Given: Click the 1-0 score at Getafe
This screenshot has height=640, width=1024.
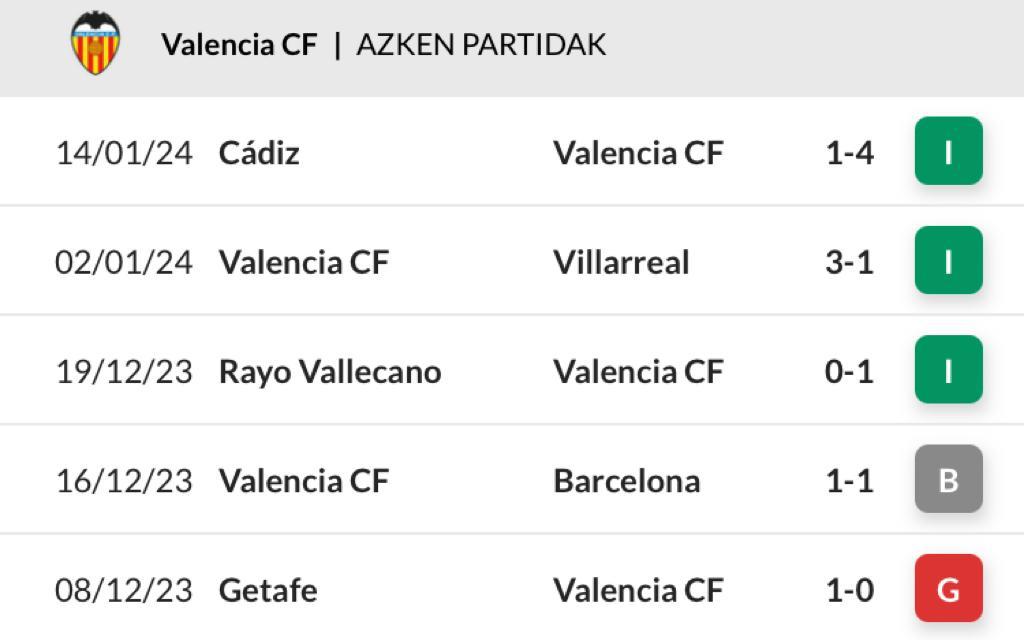Looking at the screenshot, I should point(850,590).
